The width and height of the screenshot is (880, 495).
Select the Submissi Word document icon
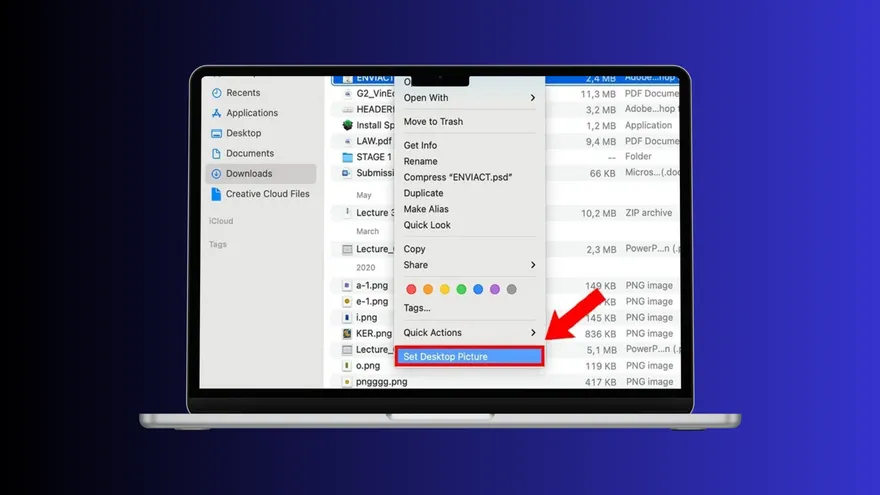(347, 173)
